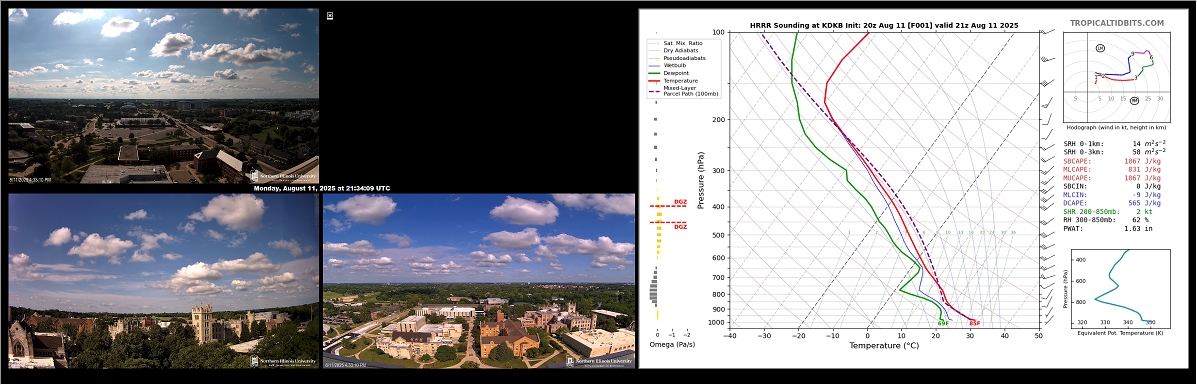
Task: Click the Mixed-Layer Parcel Path legend entry
Action: point(683,90)
